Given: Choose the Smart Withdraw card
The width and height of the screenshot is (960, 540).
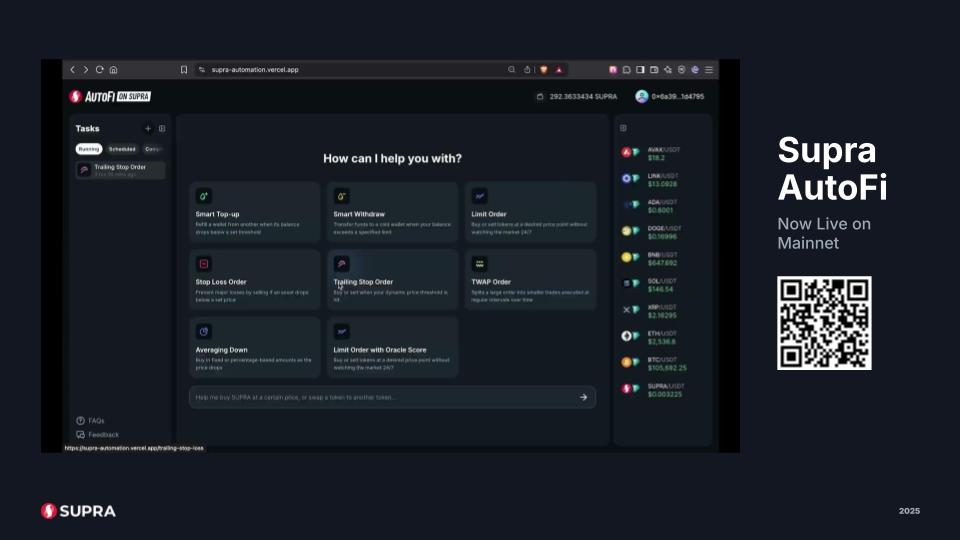Looking at the screenshot, I should tap(392, 212).
